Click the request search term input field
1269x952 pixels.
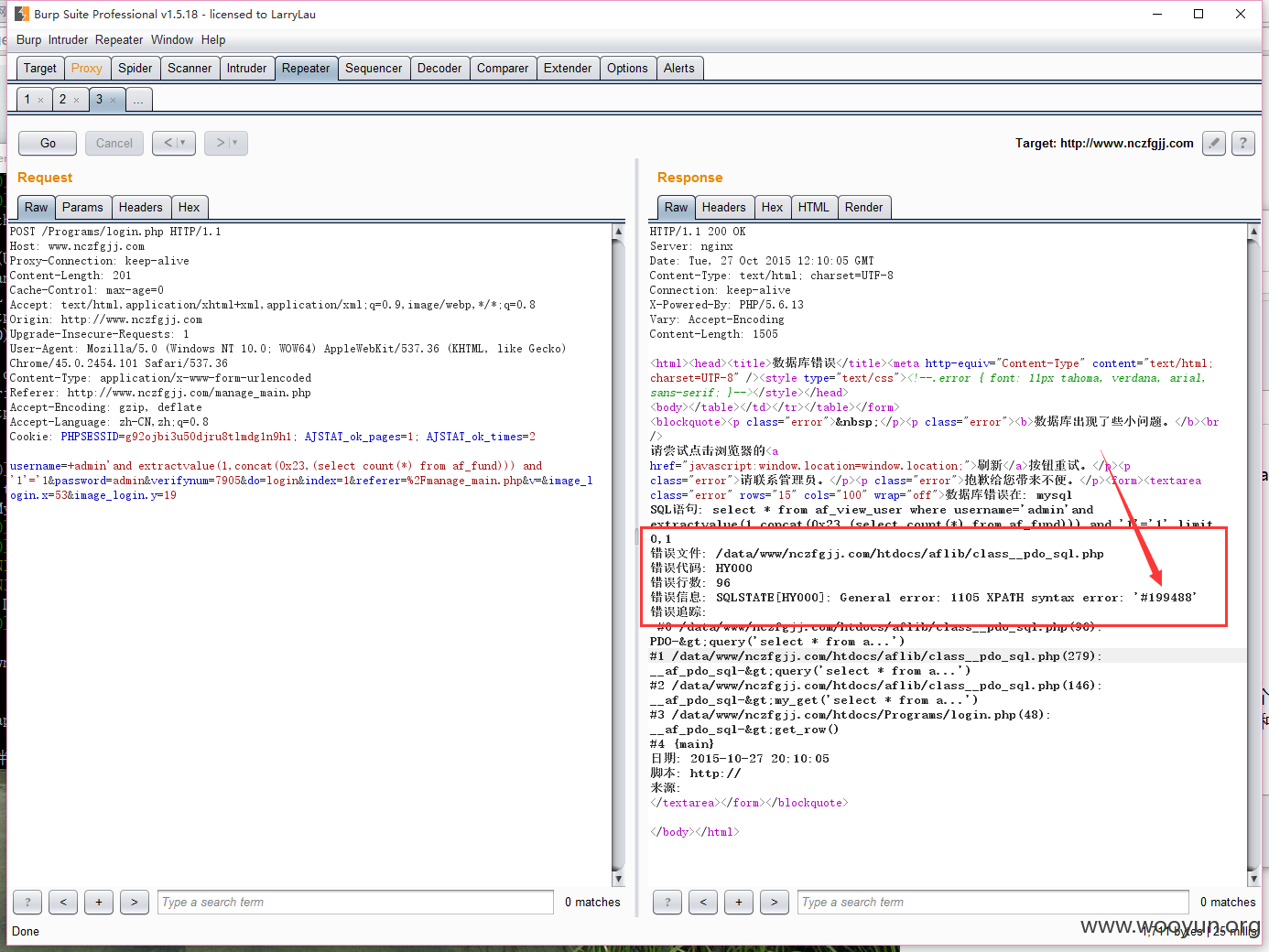click(x=355, y=902)
